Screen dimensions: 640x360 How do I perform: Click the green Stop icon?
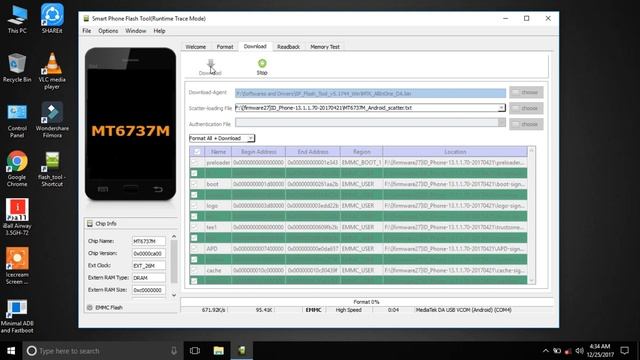click(262, 63)
